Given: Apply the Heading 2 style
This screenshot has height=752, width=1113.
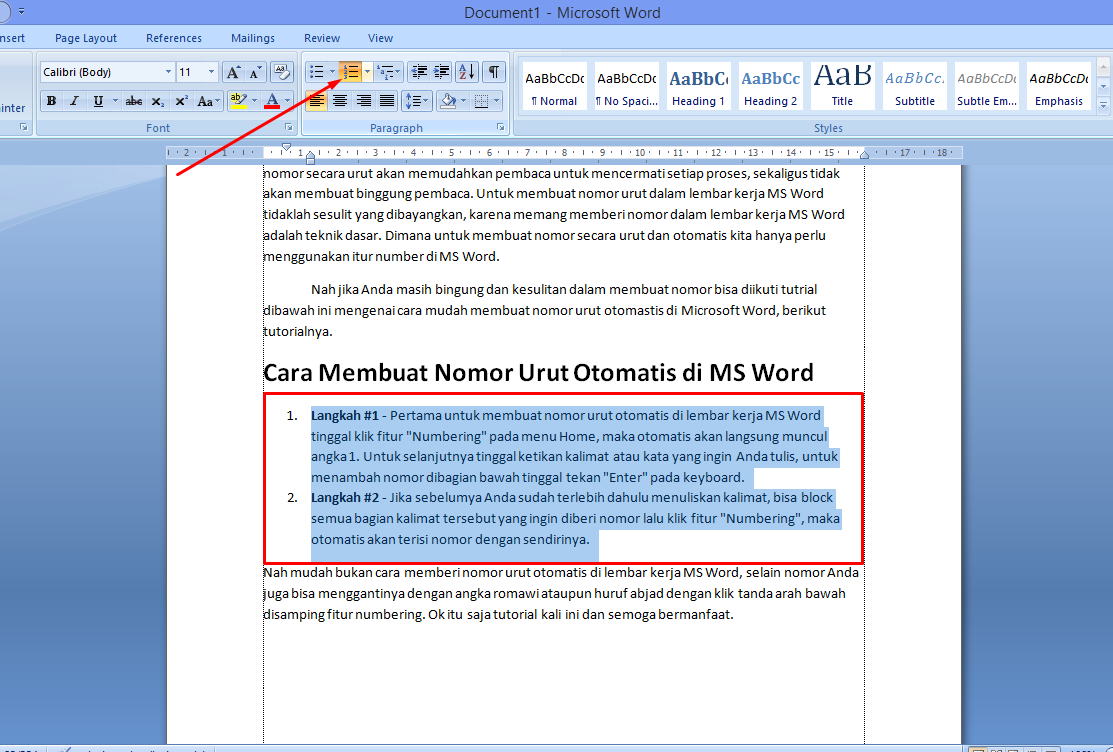Looking at the screenshot, I should tap(770, 86).
